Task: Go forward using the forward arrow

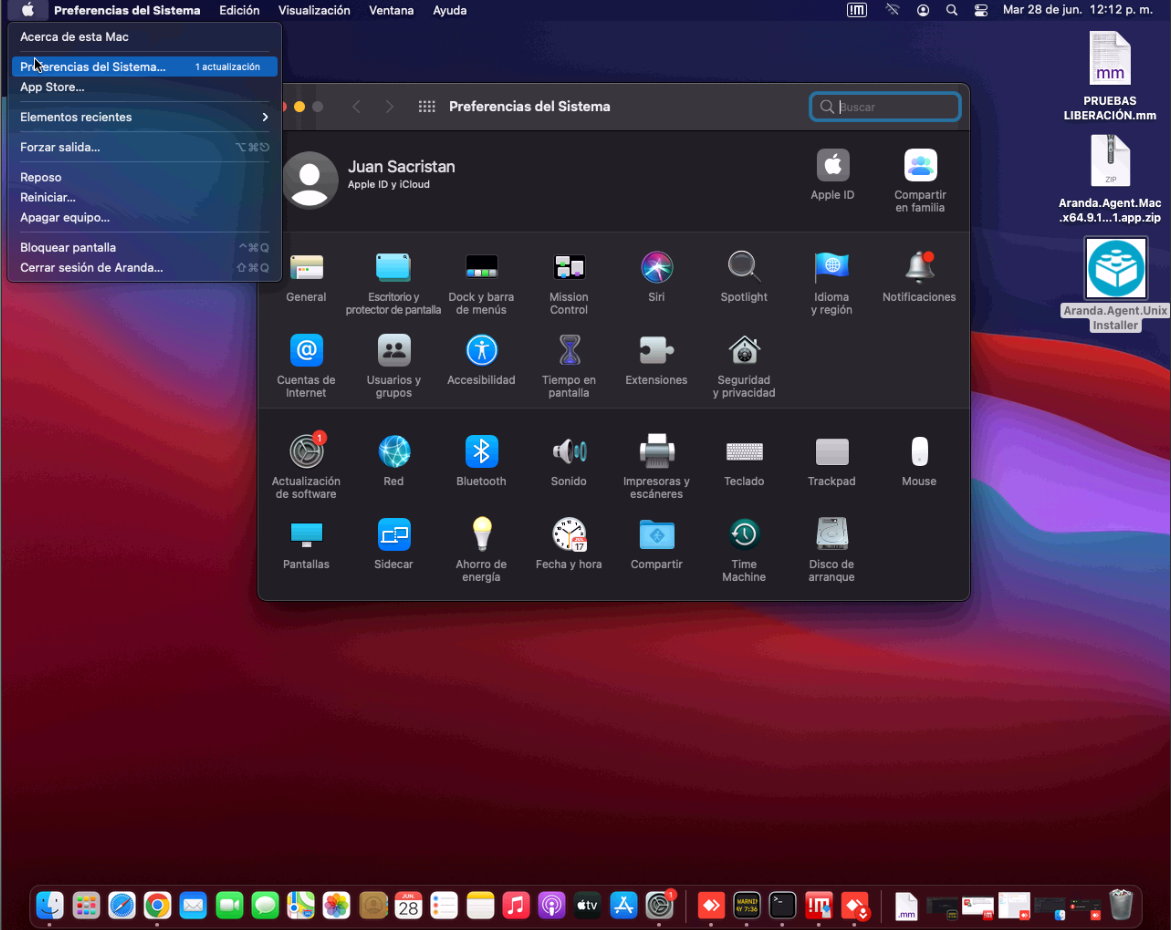Action: tap(389, 107)
